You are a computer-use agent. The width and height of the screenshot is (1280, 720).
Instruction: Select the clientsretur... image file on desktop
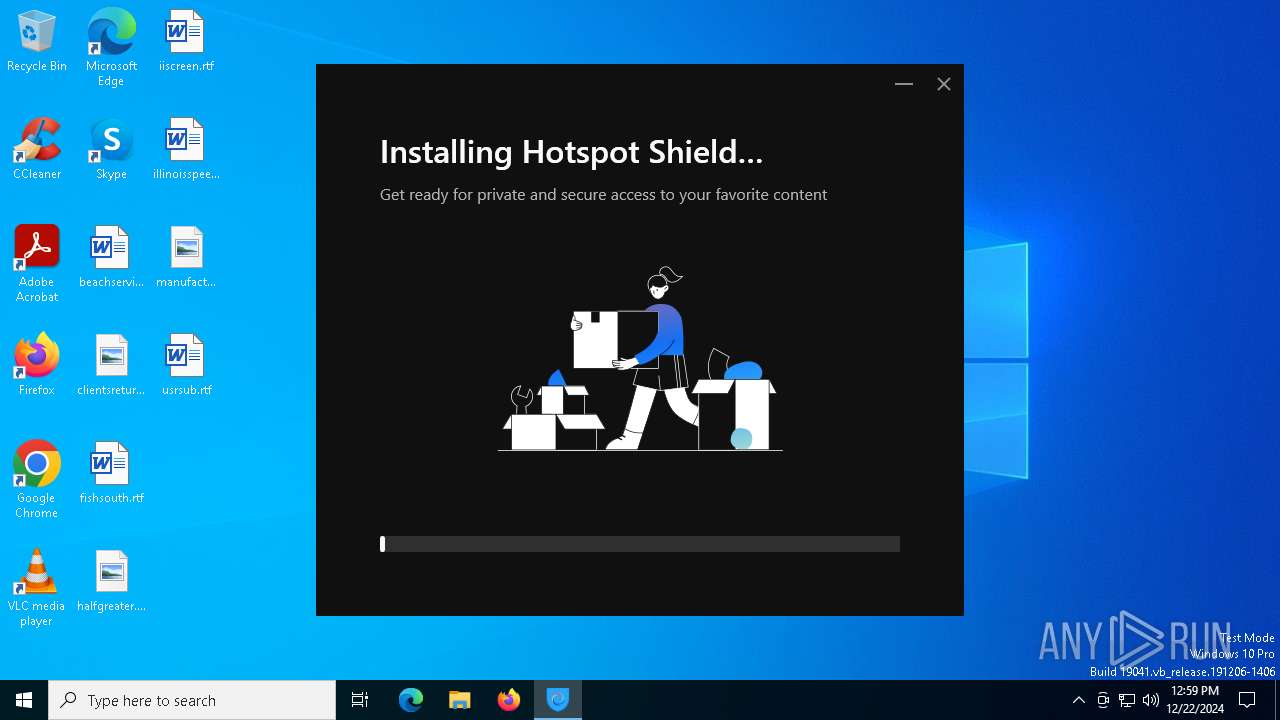click(x=111, y=366)
